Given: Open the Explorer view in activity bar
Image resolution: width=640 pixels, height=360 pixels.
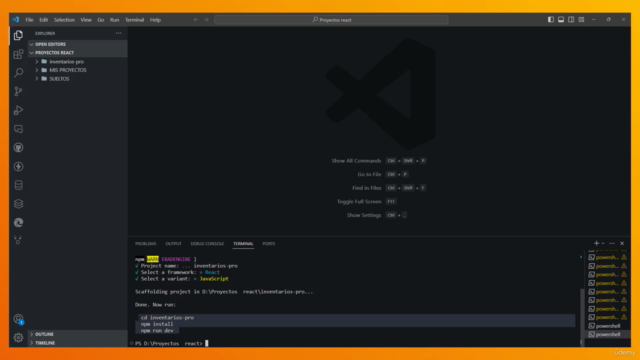Looking at the screenshot, I should (x=18, y=36).
